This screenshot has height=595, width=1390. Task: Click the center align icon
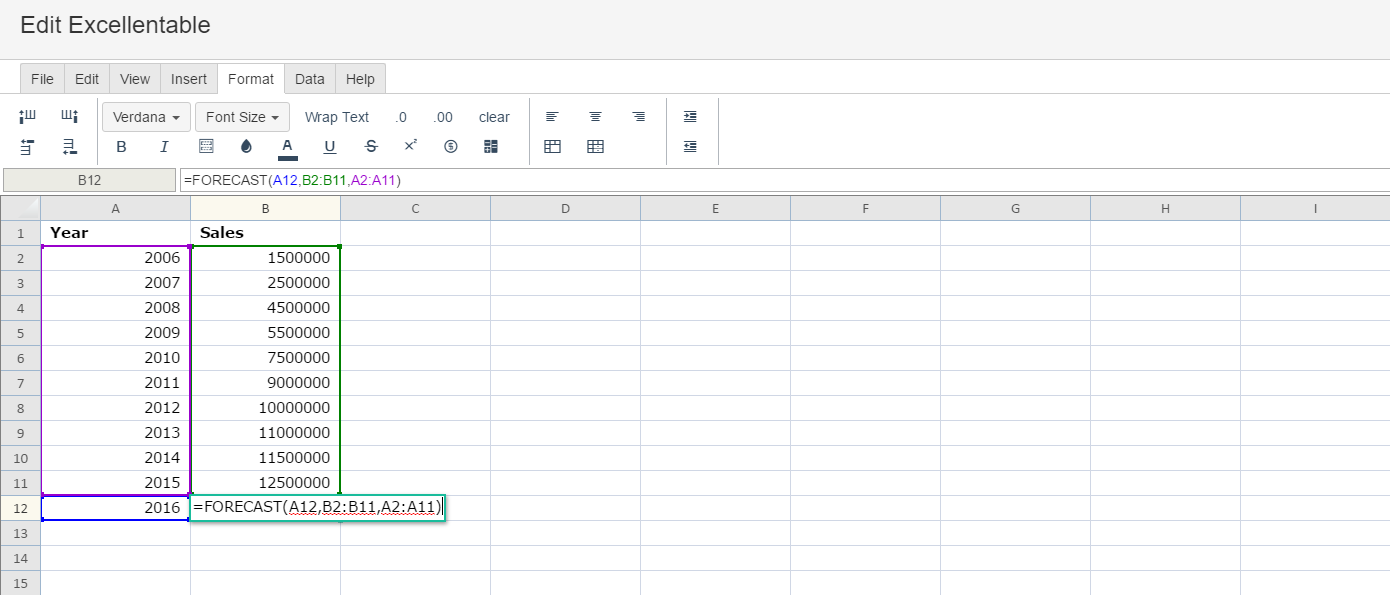595,117
